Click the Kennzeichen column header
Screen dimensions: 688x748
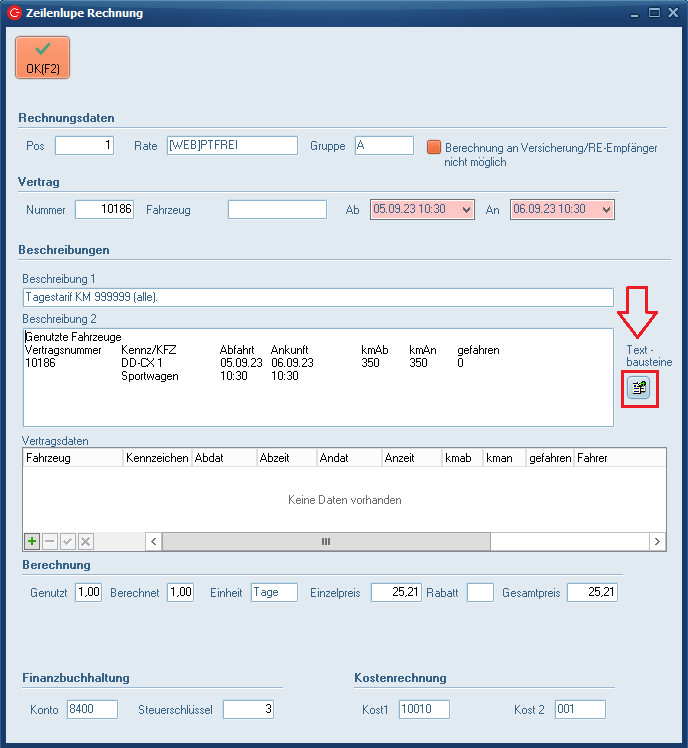tap(157, 458)
